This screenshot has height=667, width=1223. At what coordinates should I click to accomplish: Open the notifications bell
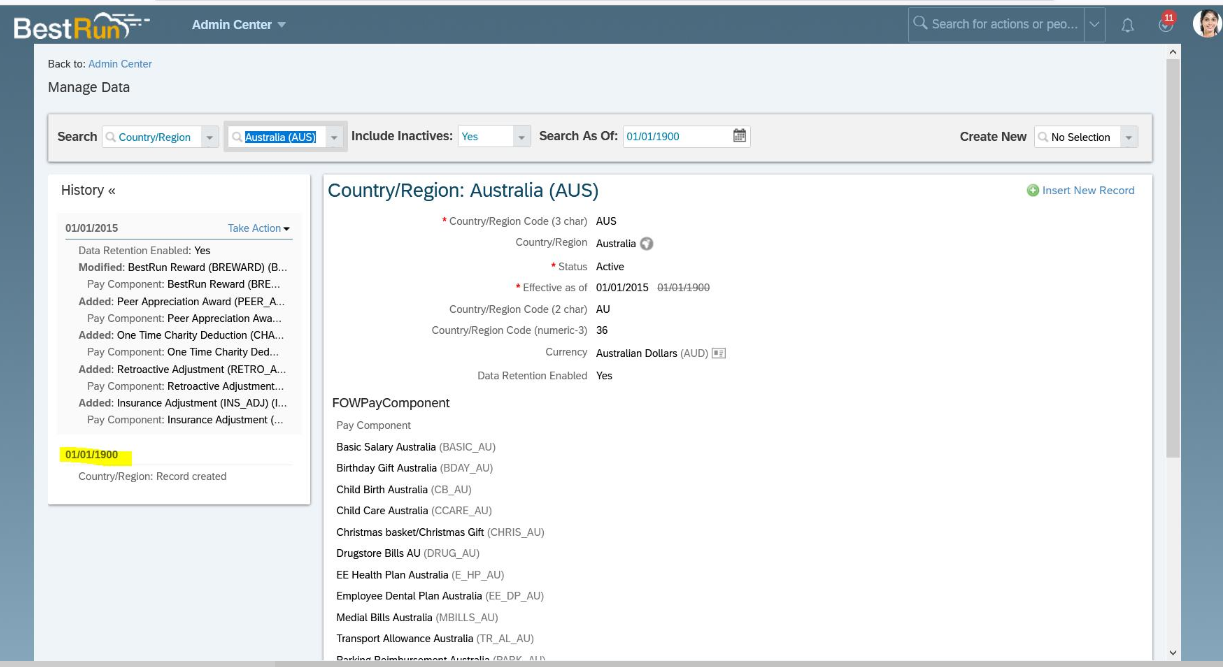pyautogui.click(x=1128, y=25)
